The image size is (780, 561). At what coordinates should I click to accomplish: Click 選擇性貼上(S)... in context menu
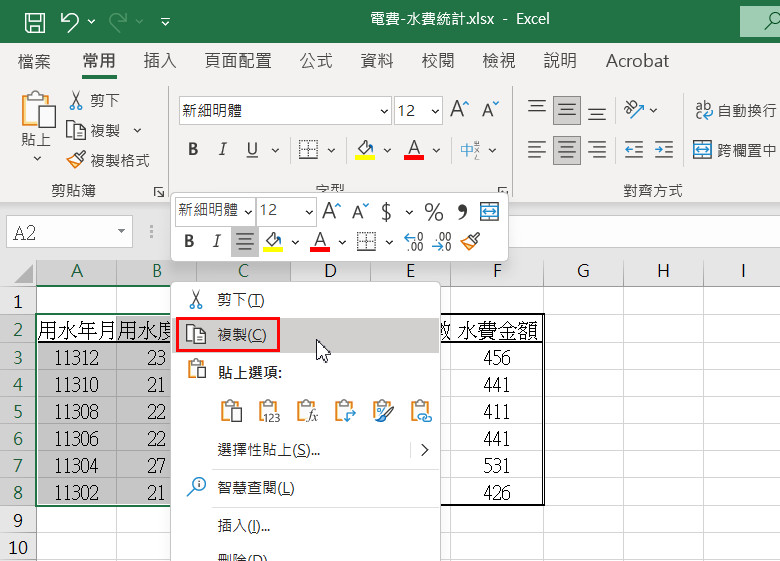tap(268, 450)
